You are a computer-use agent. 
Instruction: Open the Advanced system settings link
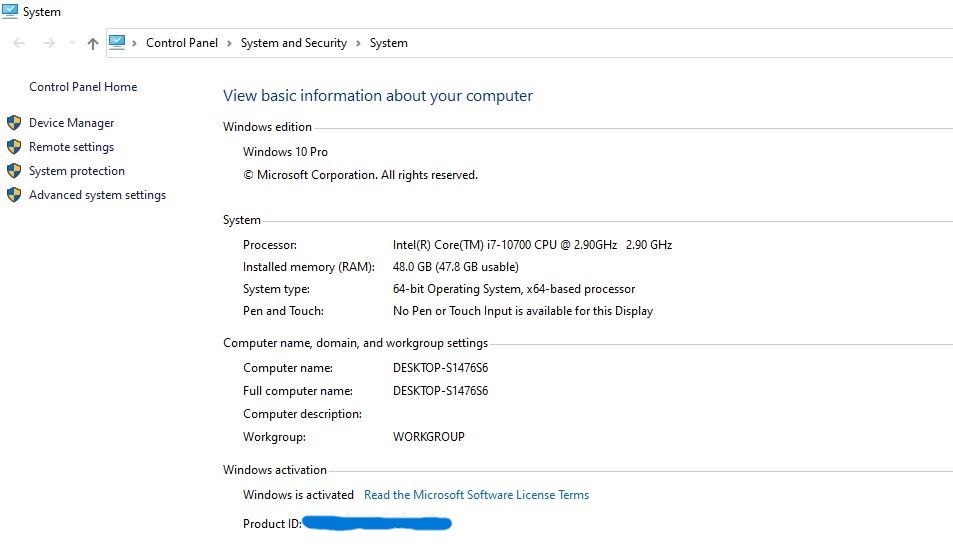tap(97, 195)
